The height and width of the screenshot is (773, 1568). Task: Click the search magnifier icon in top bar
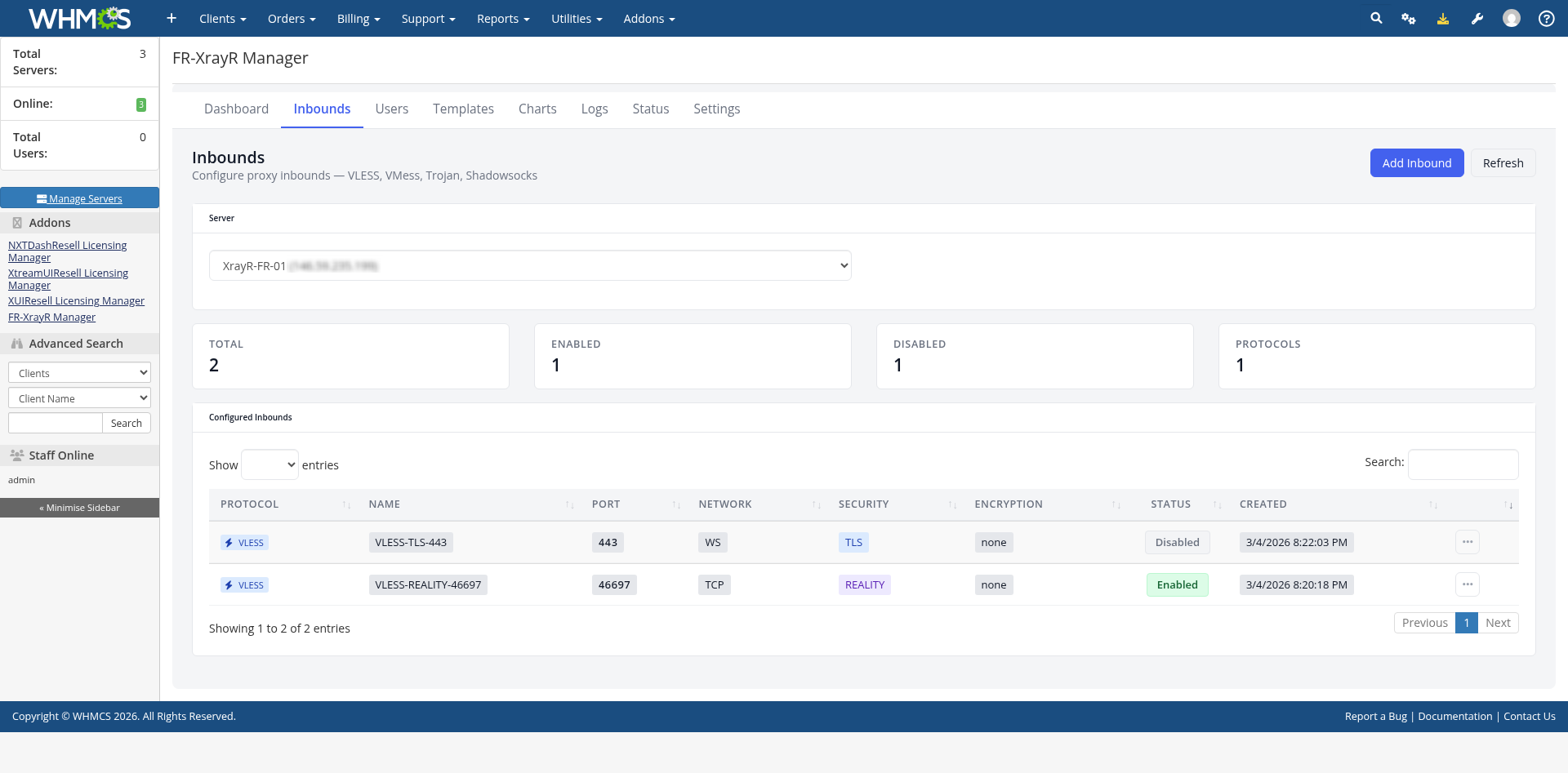click(1376, 18)
